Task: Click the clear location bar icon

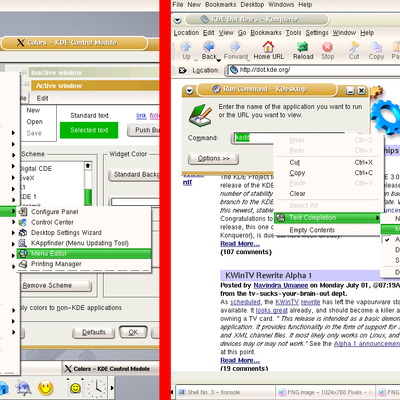Action: [x=183, y=70]
